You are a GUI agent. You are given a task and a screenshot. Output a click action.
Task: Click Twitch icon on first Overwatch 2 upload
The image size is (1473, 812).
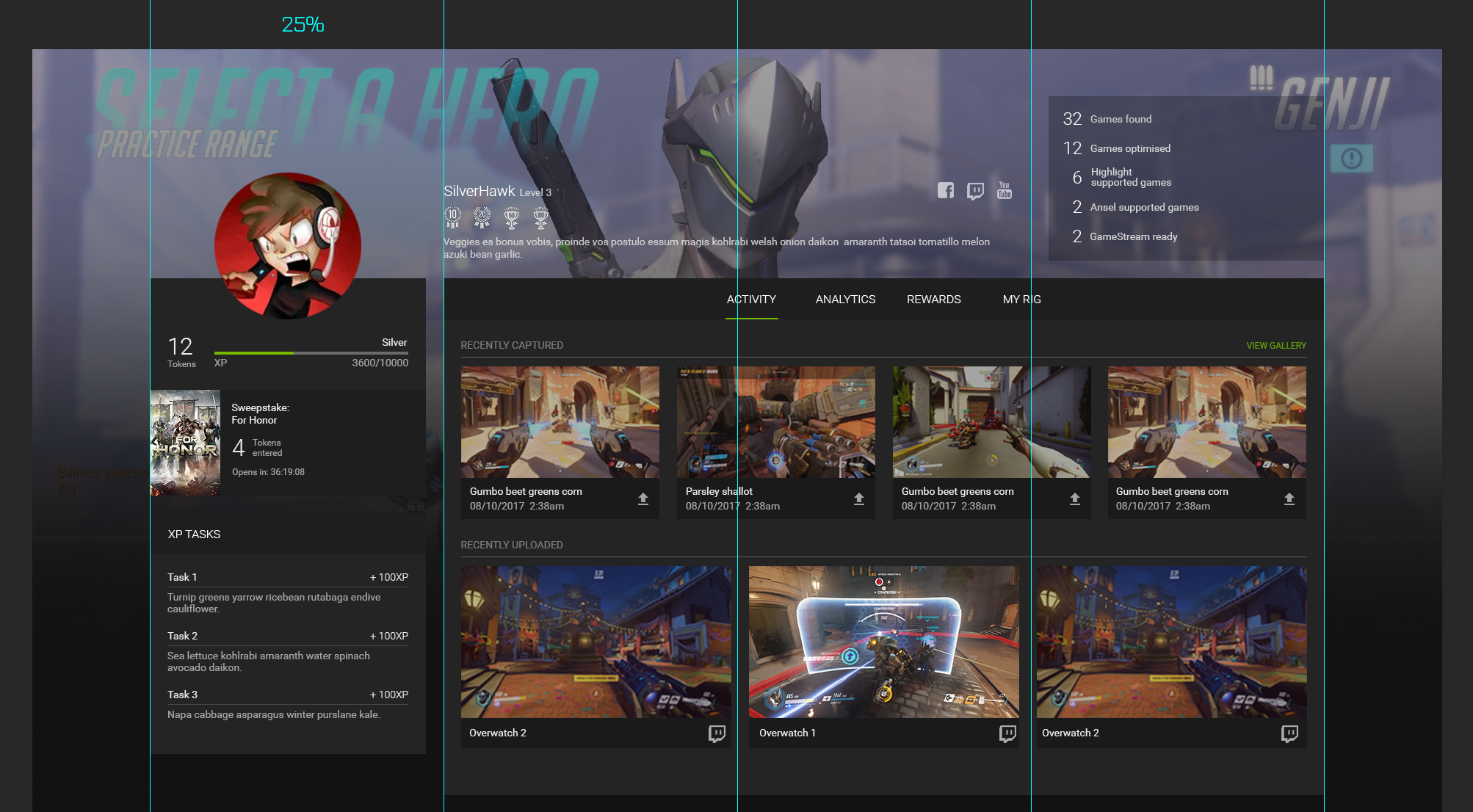pyautogui.click(x=717, y=733)
